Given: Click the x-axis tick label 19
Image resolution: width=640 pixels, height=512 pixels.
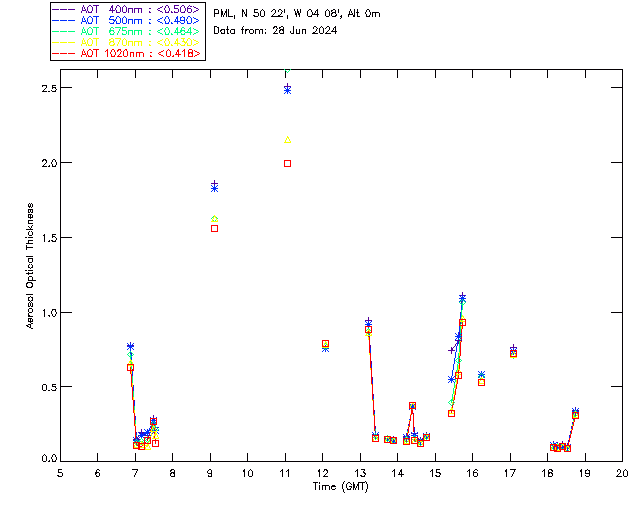Looking at the screenshot, I should click(585, 473).
